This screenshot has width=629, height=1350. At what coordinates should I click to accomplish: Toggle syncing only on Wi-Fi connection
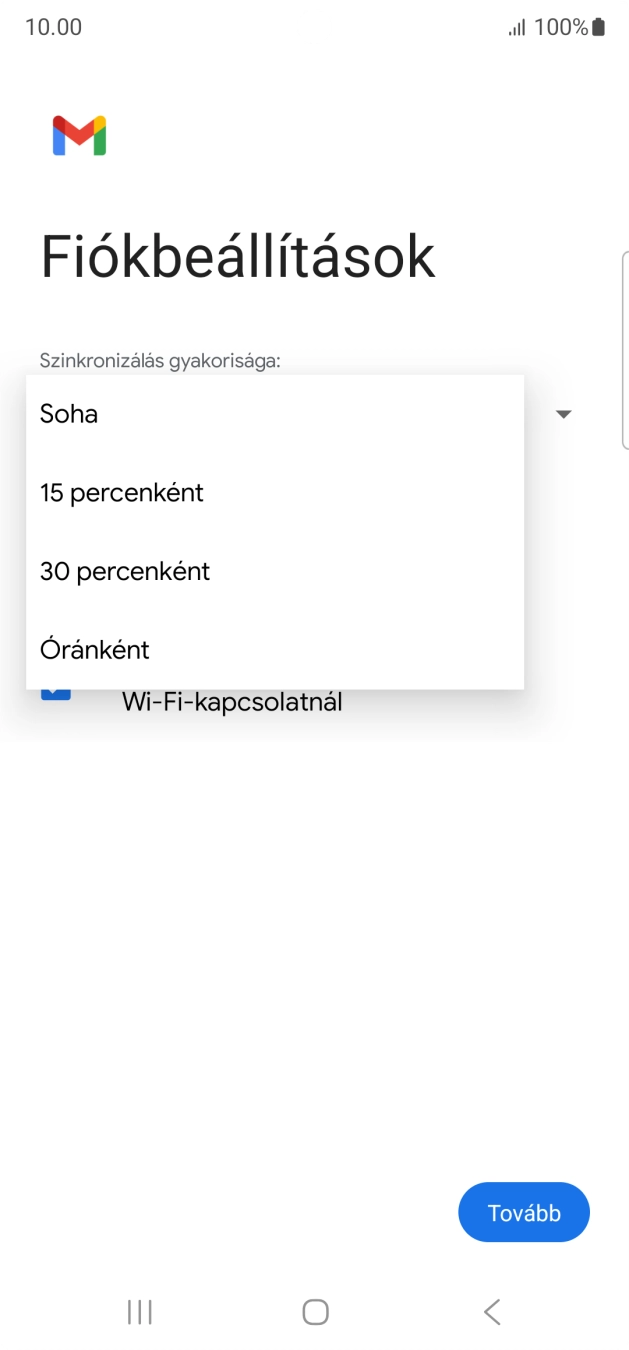point(232,700)
